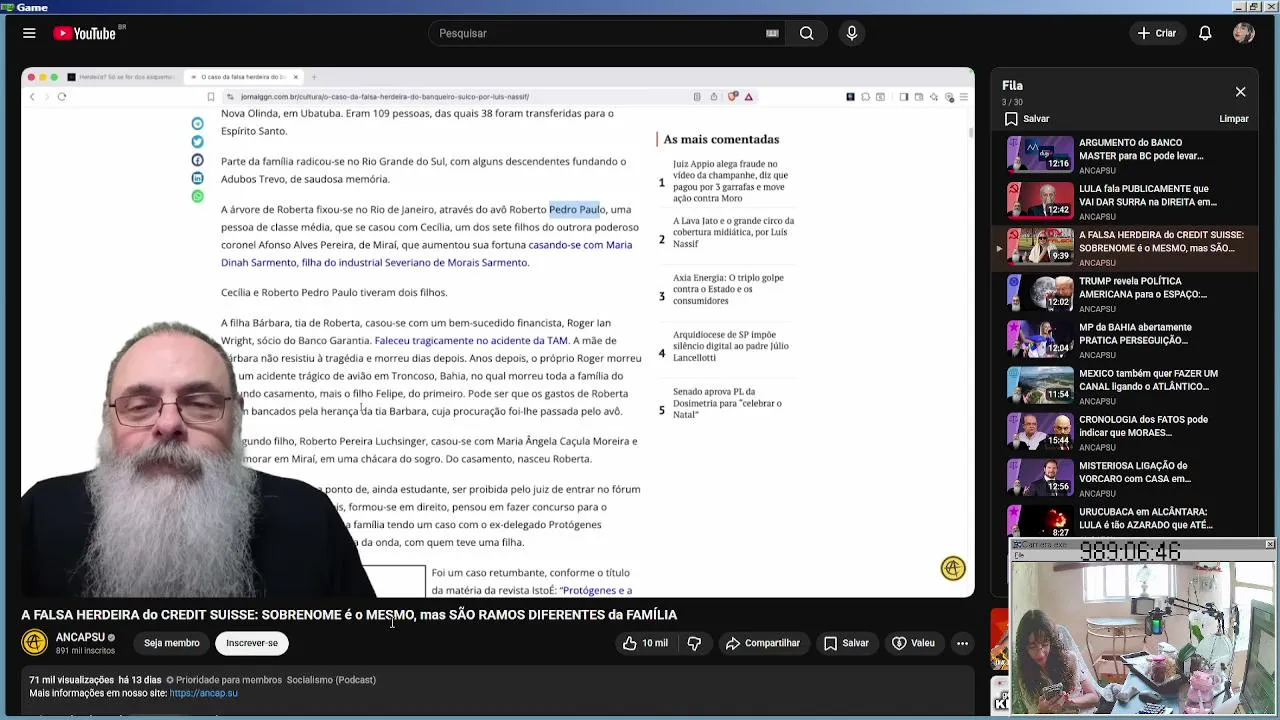This screenshot has height=720, width=1280.
Task: Close the Fila queue panel
Action: [x=1240, y=92]
